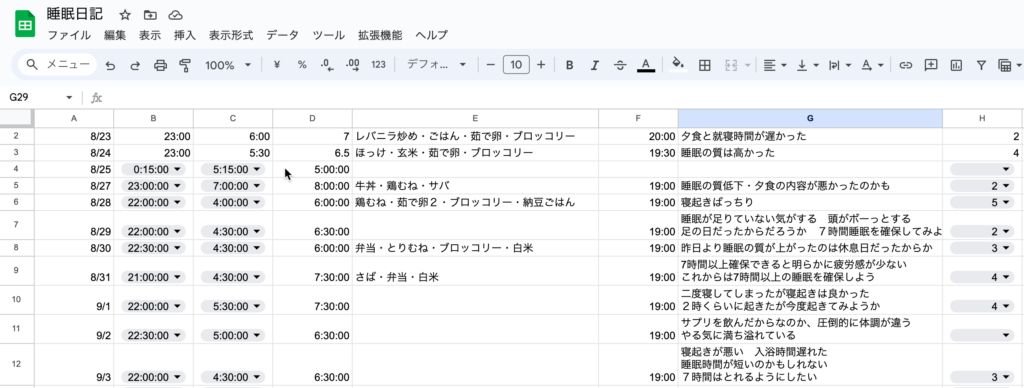Star the 睡眠日記 document
This screenshot has height=388, width=1024.
[125, 15]
